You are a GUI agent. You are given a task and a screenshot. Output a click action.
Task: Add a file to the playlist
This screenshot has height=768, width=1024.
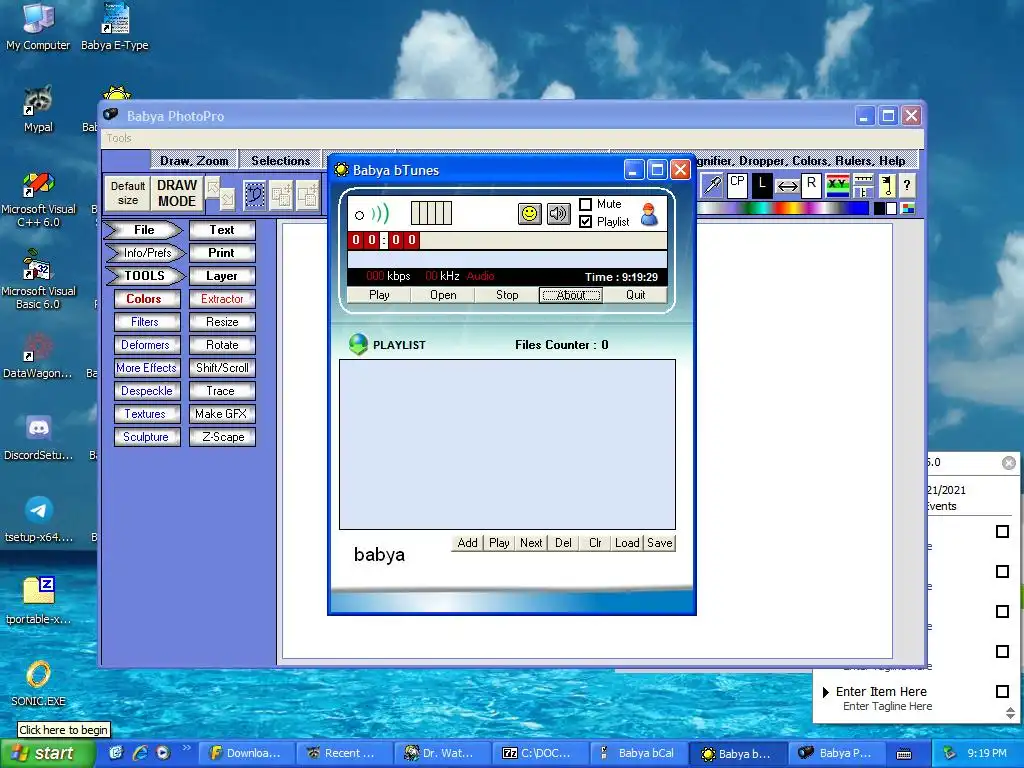tap(468, 543)
